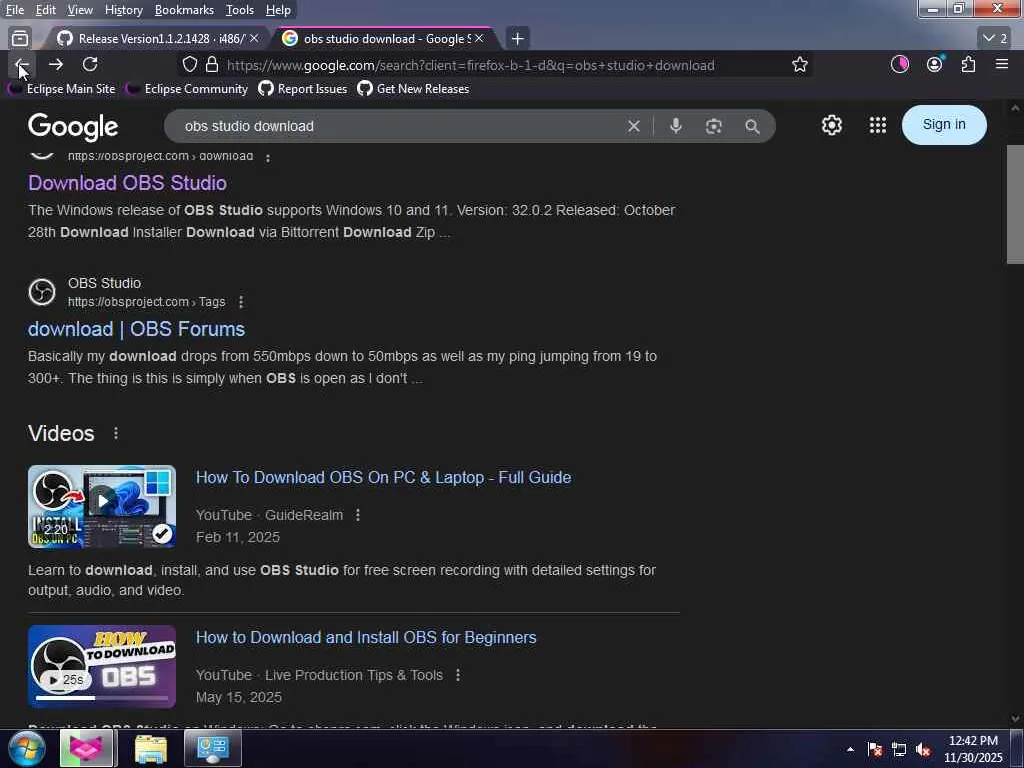The width and height of the screenshot is (1024, 768).
Task: Play the GuideRealm video thumbnail
Action: click(x=102, y=507)
